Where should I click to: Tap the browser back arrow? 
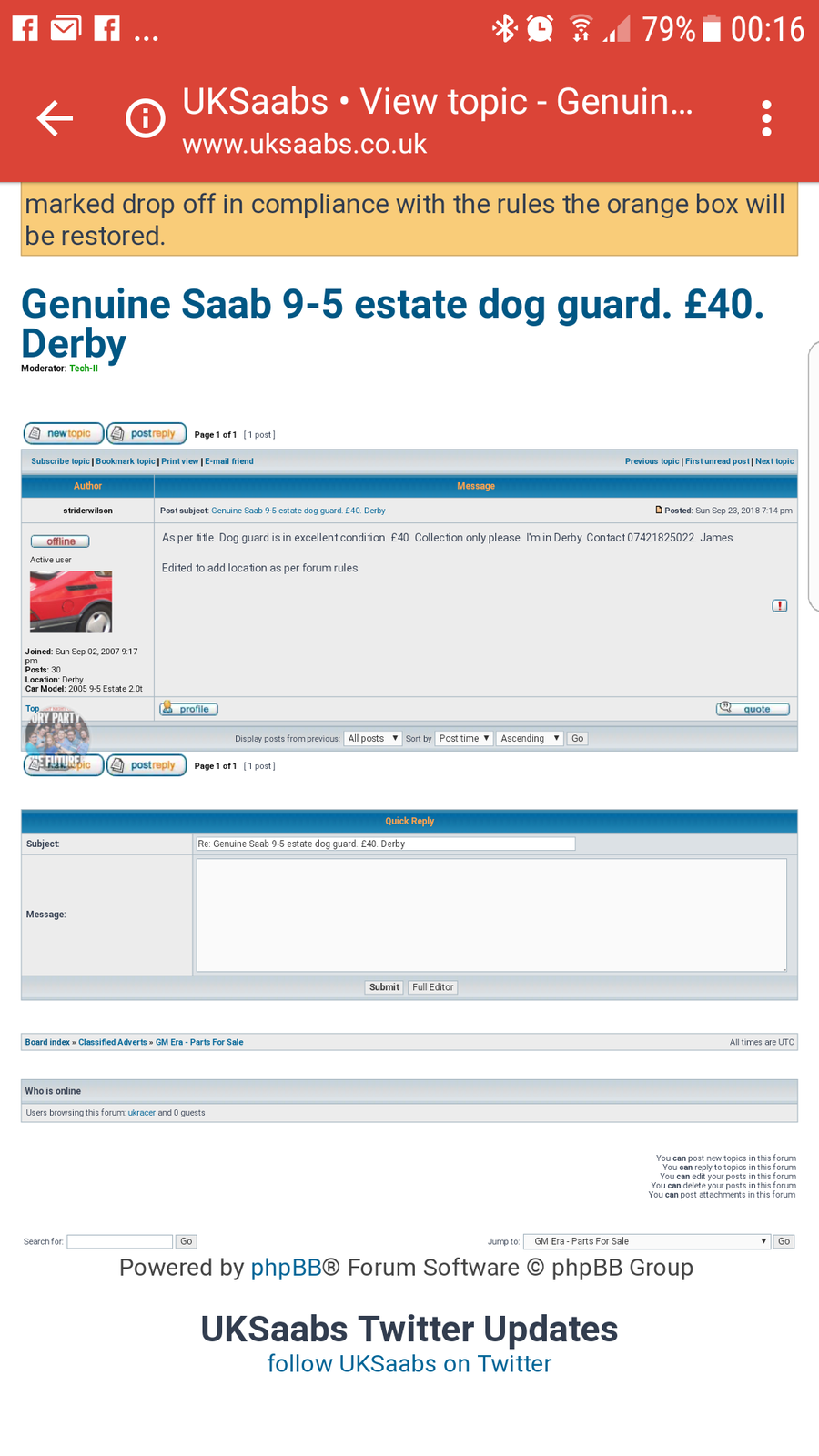pos(55,118)
